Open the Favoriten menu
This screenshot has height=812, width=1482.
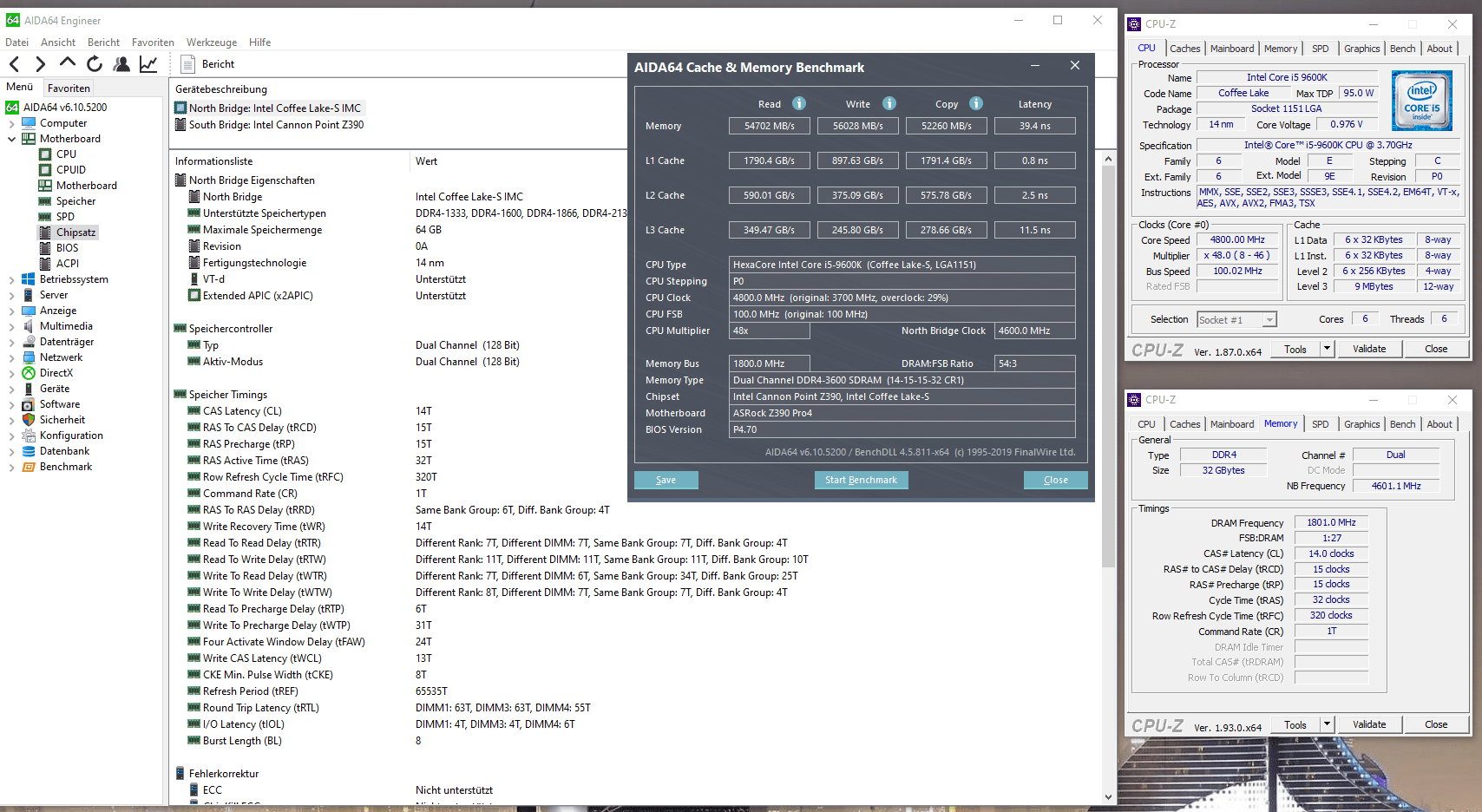(x=153, y=43)
